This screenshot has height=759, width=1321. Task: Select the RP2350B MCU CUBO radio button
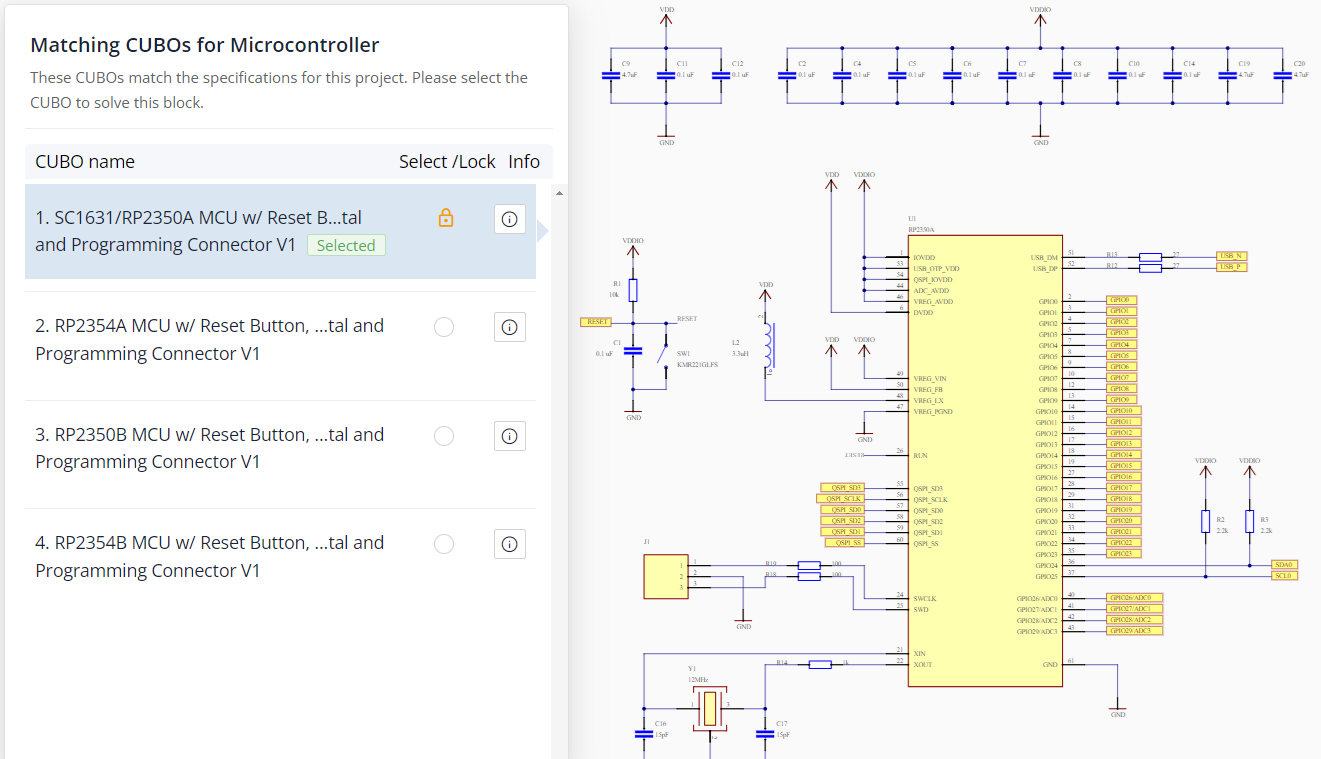pos(443,435)
